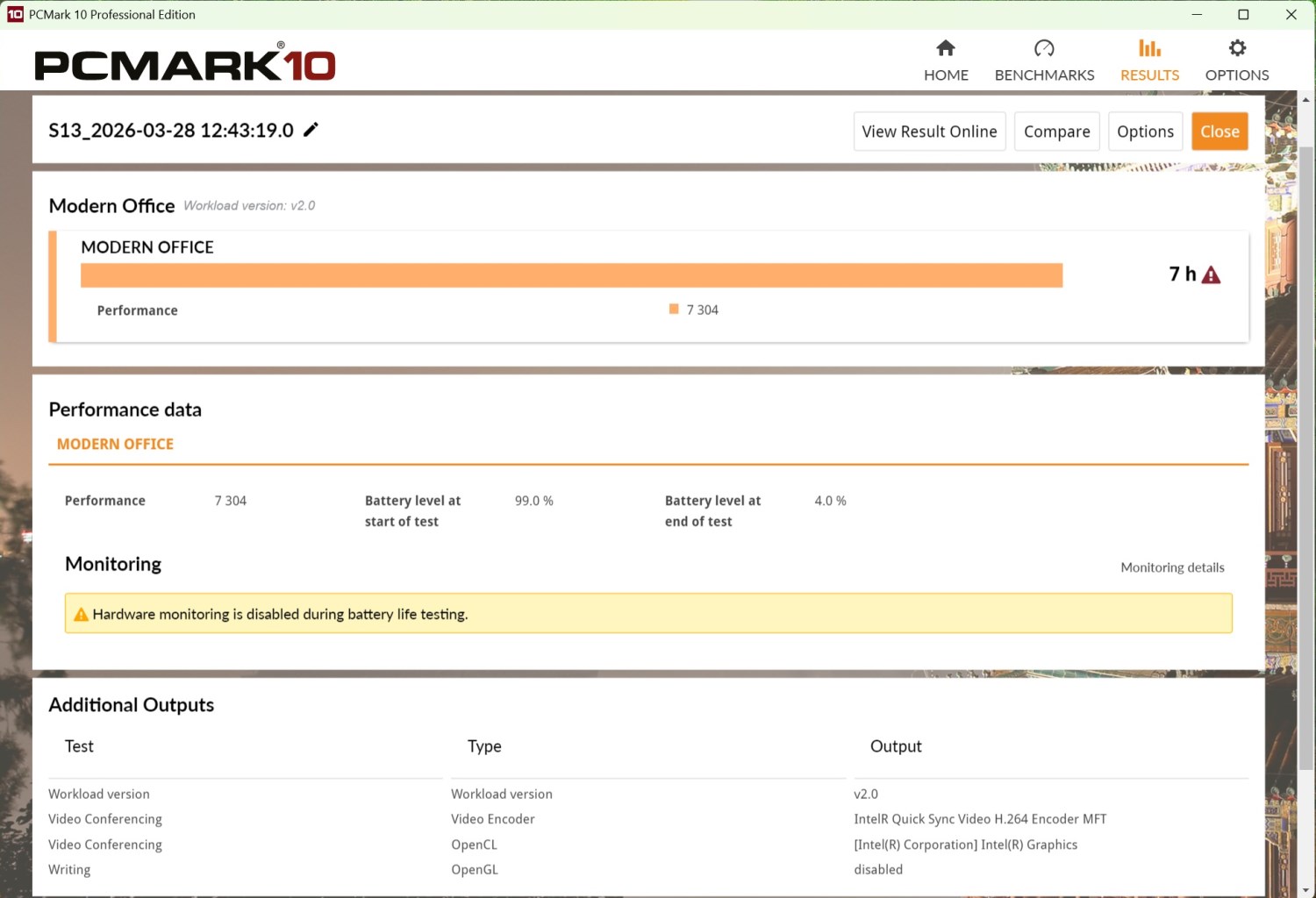Click the hardware monitoring disabled notice text
Screen dimensions: 1316x898
click(x=280, y=615)
